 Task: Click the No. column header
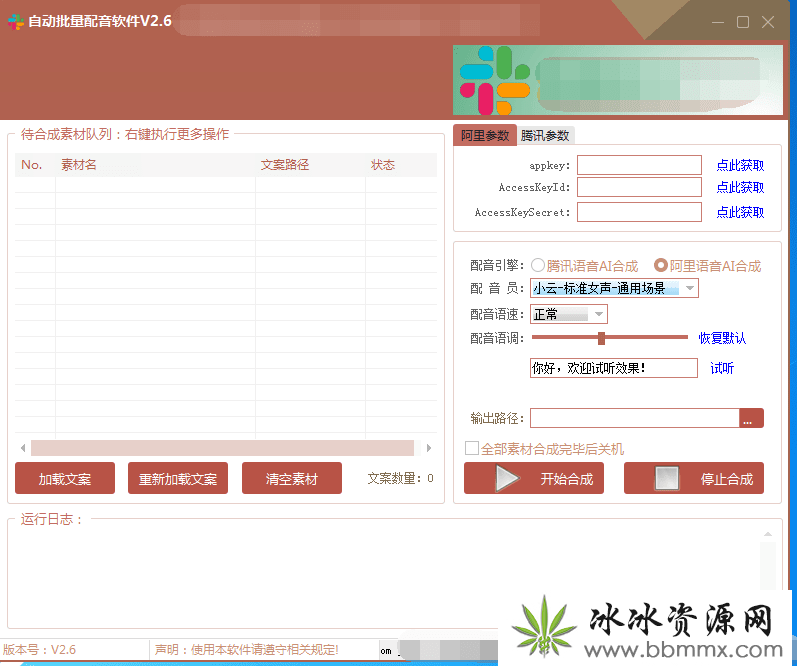point(35,165)
